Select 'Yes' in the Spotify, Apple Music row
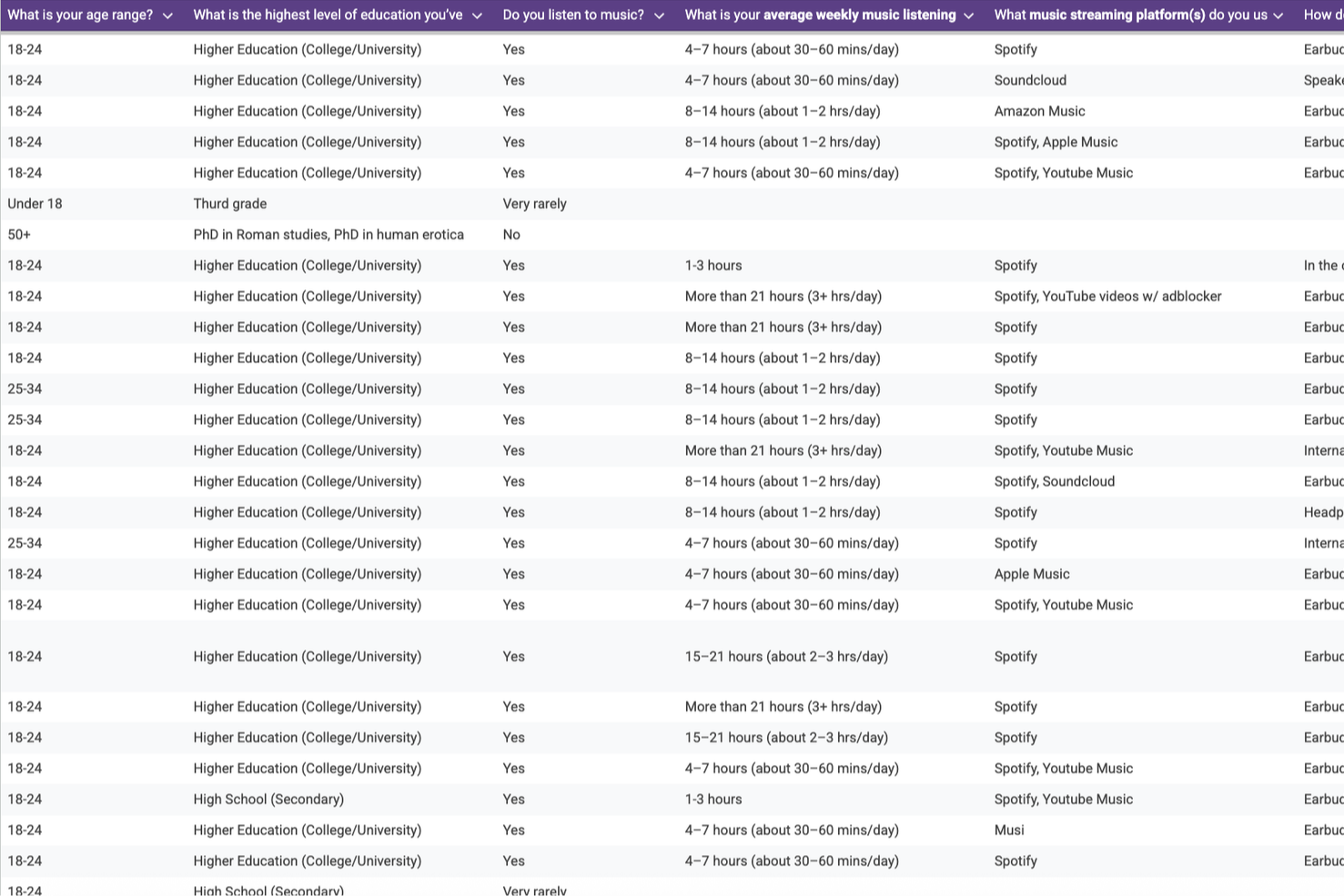The width and height of the screenshot is (1344, 896). point(513,142)
